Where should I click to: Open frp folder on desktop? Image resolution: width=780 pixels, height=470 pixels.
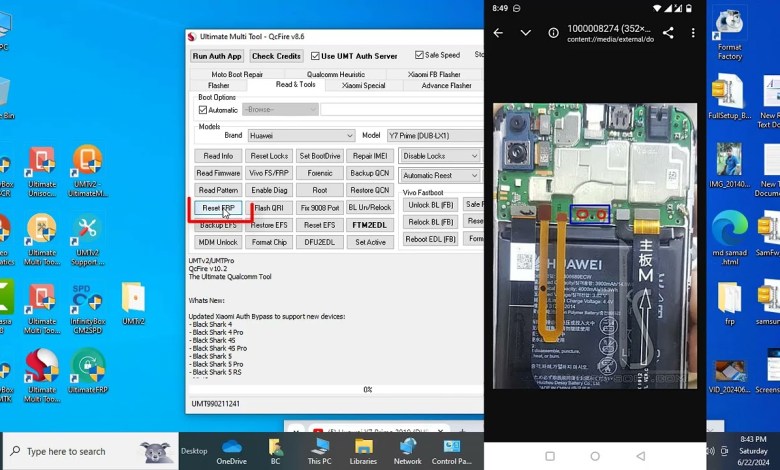click(x=730, y=303)
